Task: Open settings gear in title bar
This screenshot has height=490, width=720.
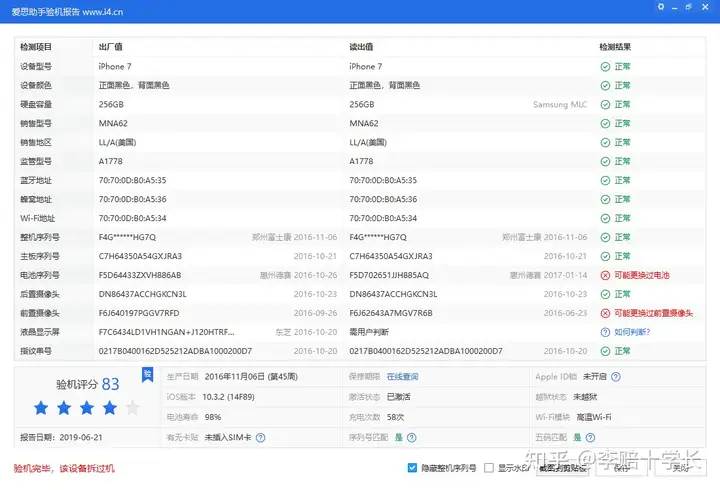Action: (x=661, y=7)
